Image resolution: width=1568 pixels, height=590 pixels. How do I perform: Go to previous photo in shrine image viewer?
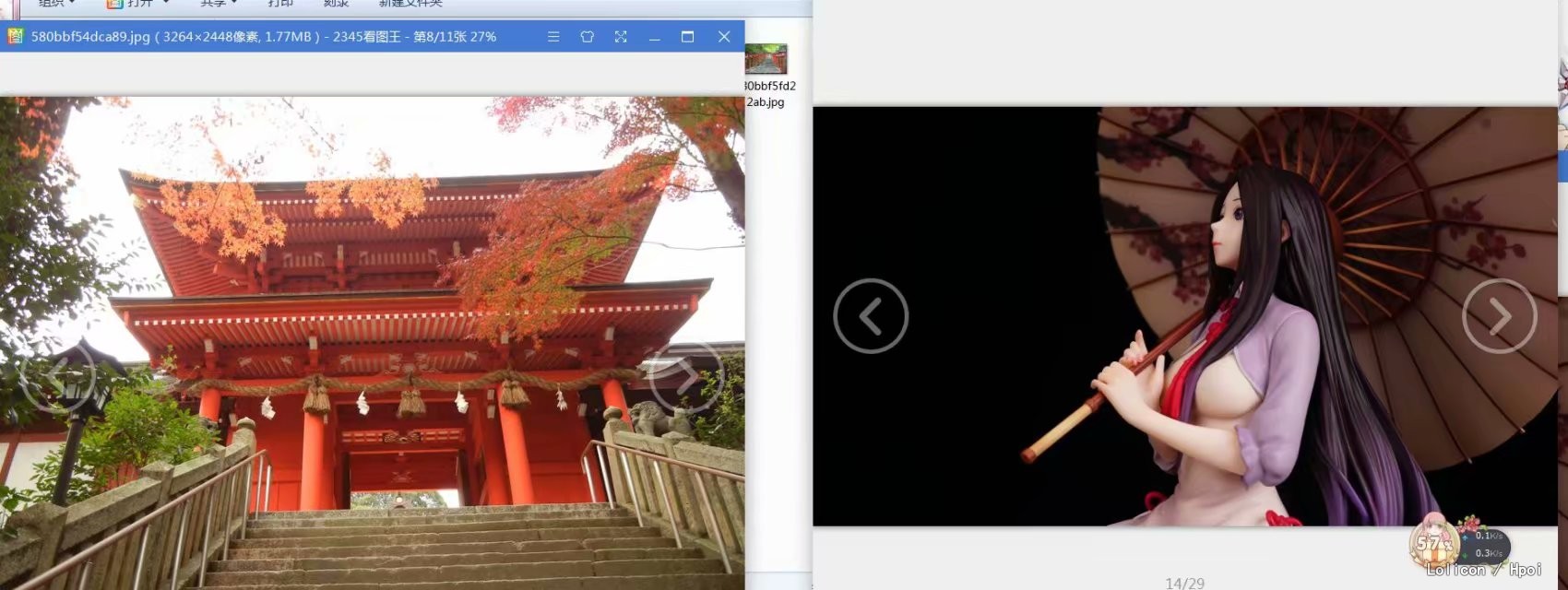pos(58,377)
